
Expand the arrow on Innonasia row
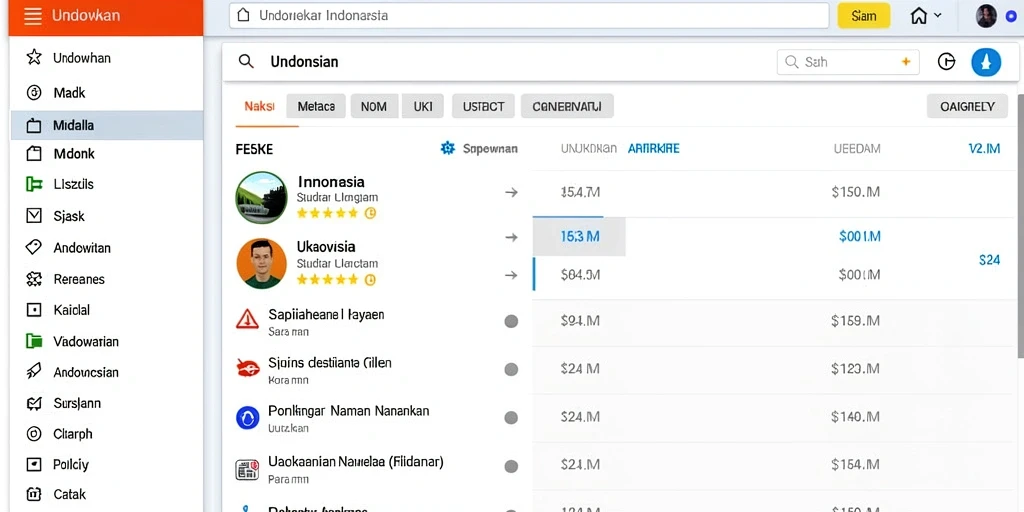[x=511, y=192]
